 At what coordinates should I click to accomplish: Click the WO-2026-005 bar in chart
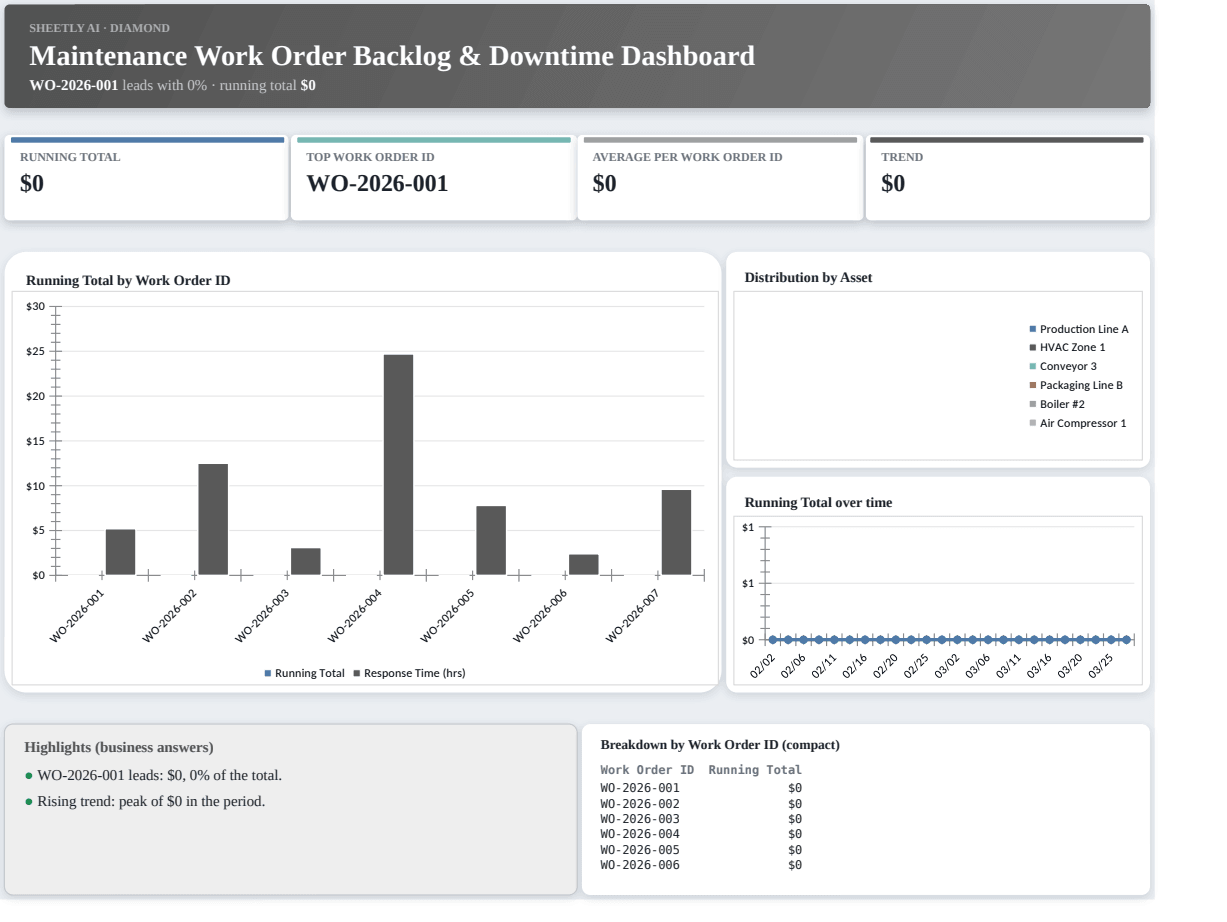[491, 540]
